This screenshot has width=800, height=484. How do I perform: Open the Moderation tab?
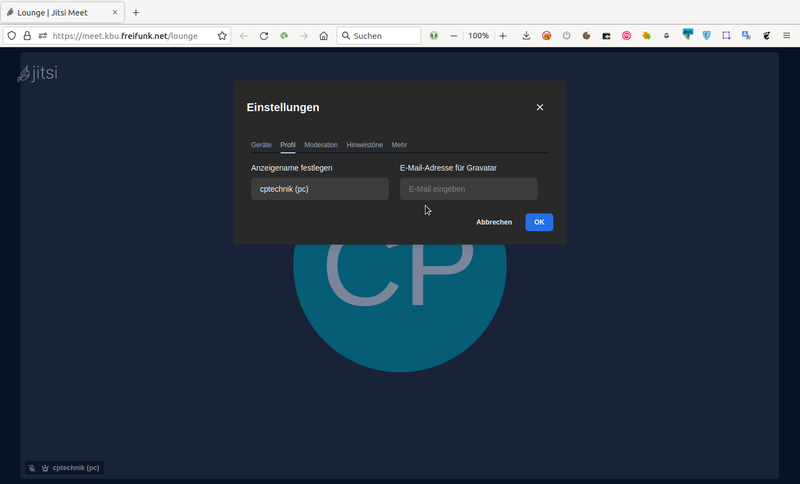[321, 145]
